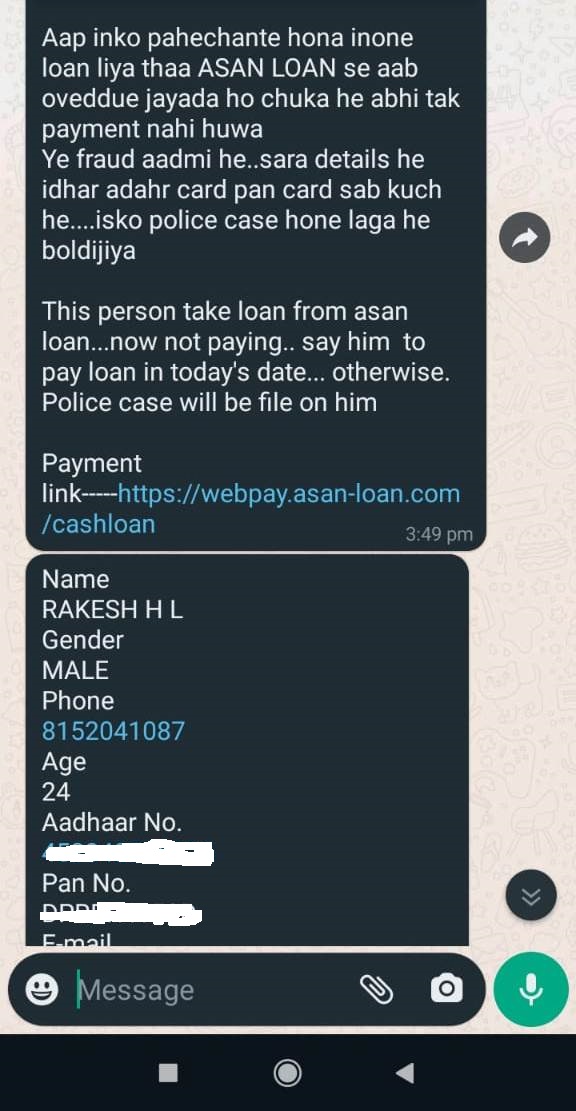Tap the /cashloan link portion
Viewport: 576px width, 1111px height.
coord(98,524)
